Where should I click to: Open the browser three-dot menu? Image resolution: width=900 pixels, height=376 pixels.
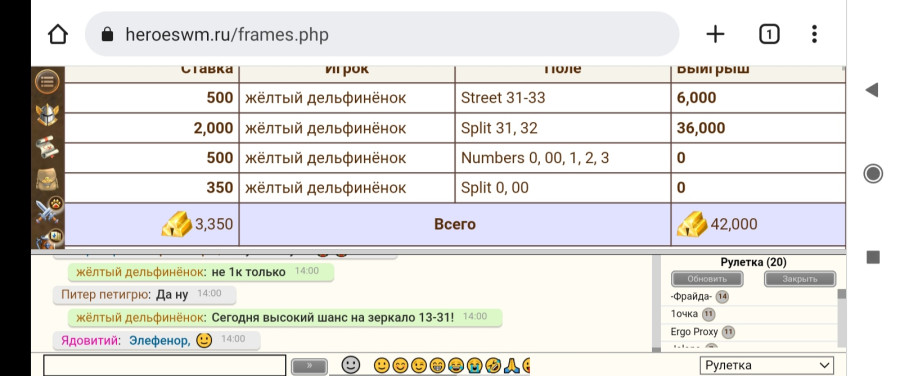pos(814,34)
